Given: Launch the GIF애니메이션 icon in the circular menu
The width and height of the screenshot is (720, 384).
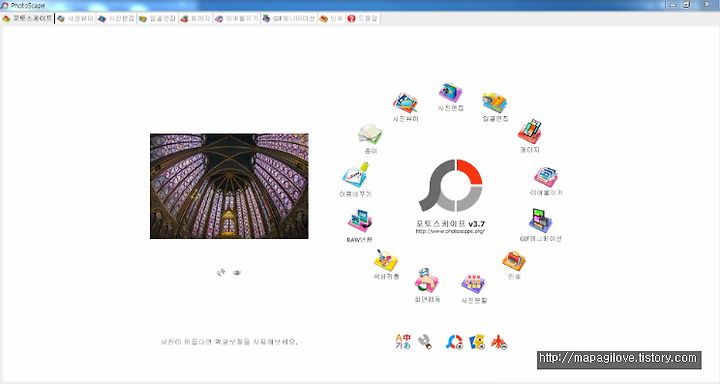Looking at the screenshot, I should point(540,221).
